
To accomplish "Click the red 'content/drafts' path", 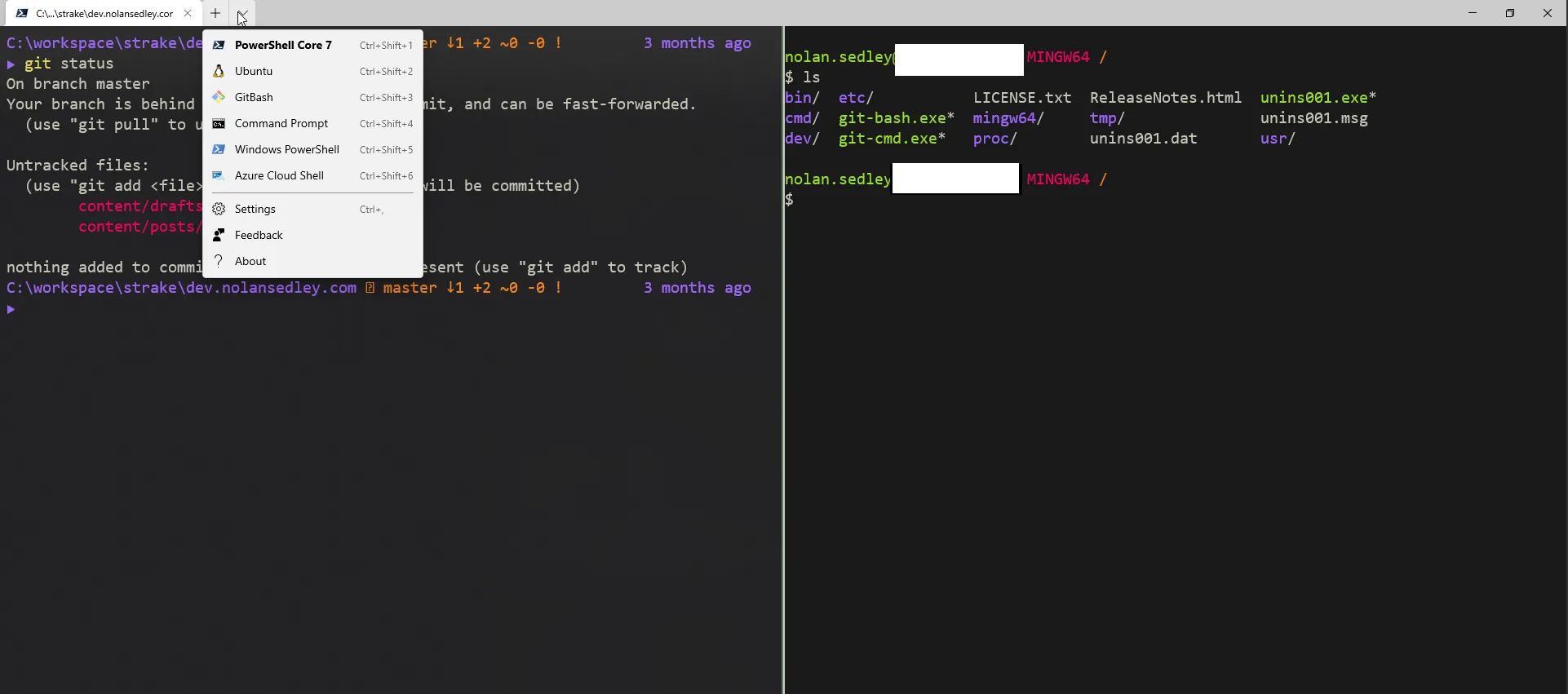I will [140, 206].
